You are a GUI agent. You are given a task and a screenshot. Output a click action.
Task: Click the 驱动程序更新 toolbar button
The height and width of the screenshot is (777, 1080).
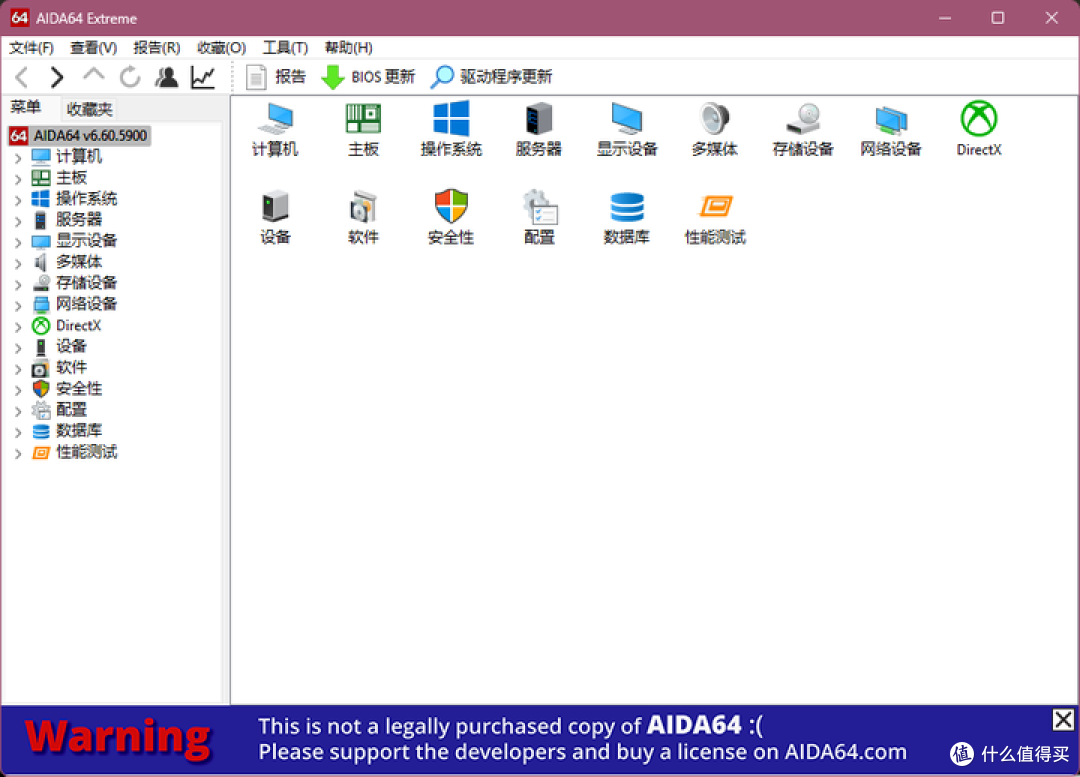point(491,76)
